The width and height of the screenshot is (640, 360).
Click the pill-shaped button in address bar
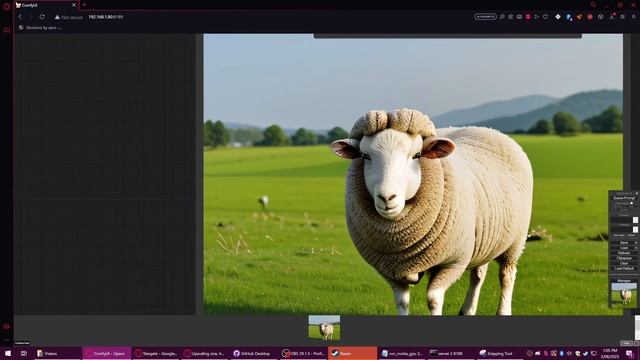[485, 17]
